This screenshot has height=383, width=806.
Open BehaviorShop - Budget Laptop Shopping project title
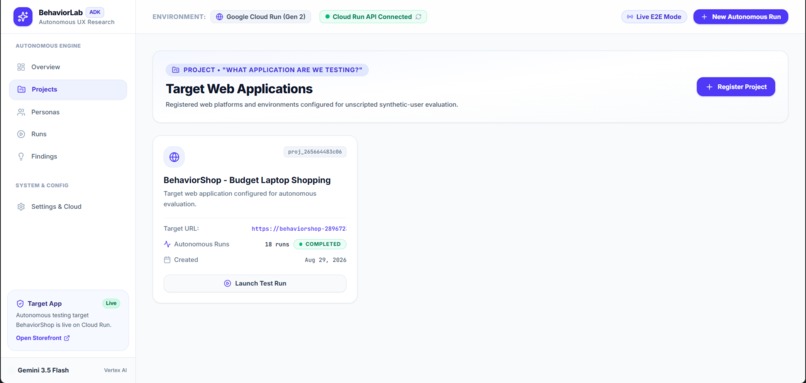(247, 180)
